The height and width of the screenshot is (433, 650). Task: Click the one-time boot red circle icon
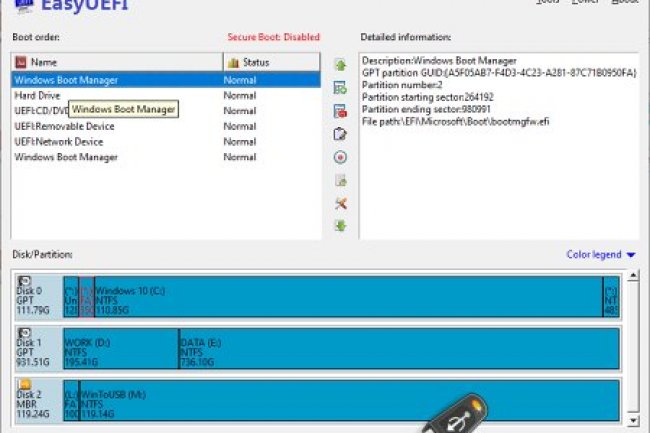pos(340,157)
